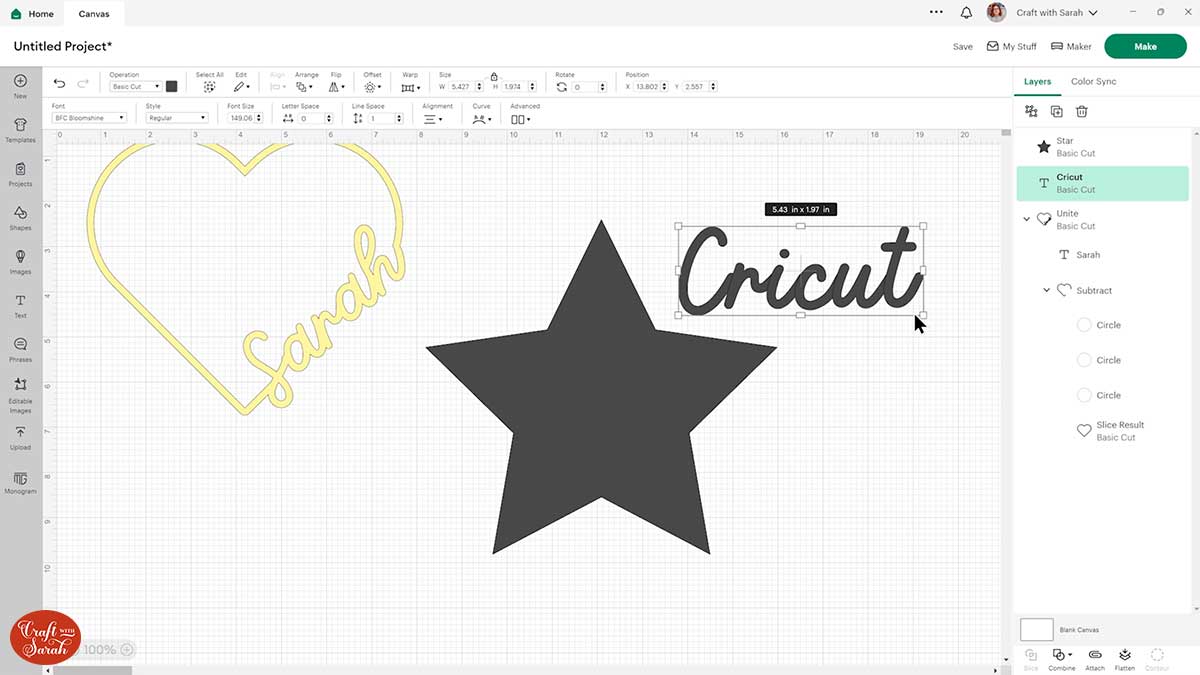
Task: Click the Home icon tab
Action: coord(32,14)
